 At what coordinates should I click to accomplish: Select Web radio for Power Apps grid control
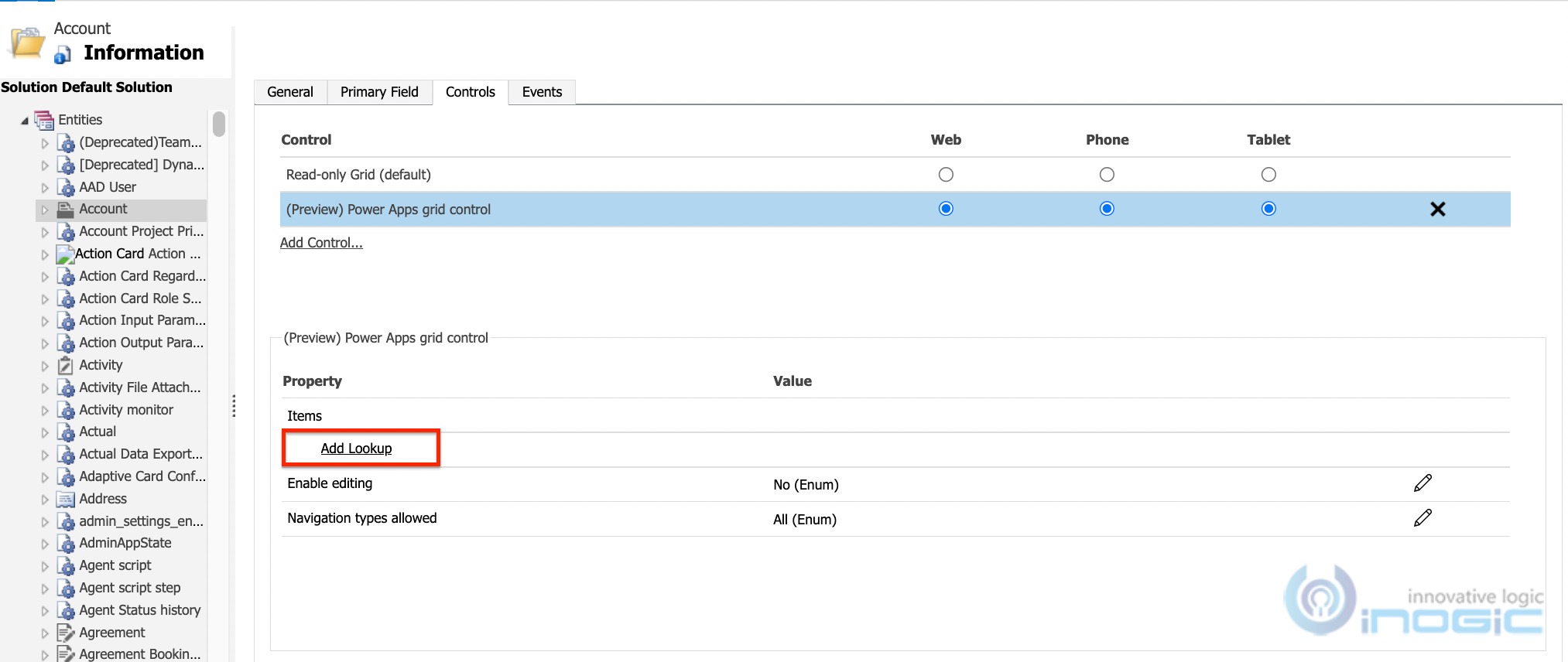coord(946,209)
